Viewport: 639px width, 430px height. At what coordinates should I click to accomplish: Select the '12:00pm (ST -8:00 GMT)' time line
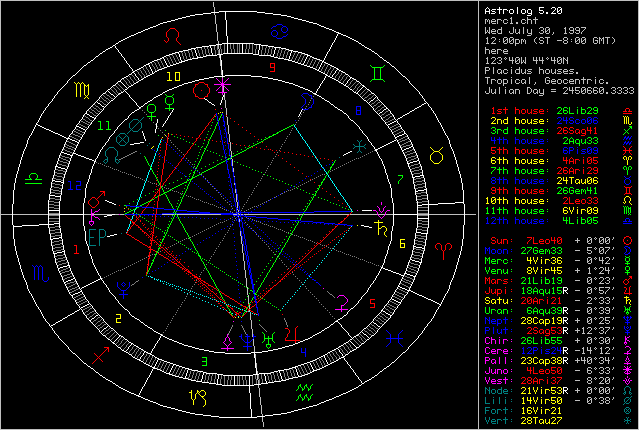tap(550, 41)
